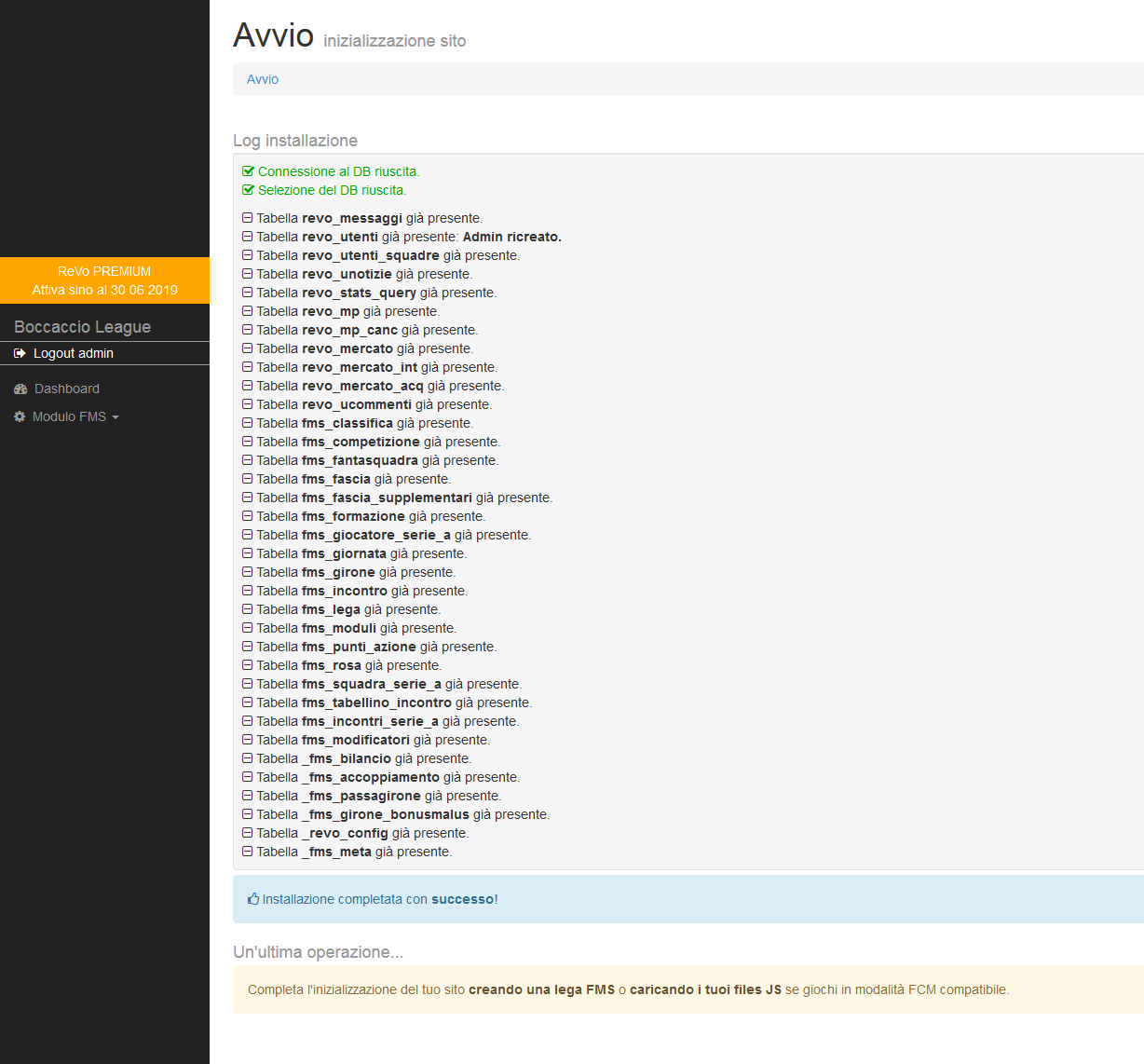Image resolution: width=1144 pixels, height=1064 pixels.
Task: Expand the Modulo FMS dropdown caret
Action: coord(116,417)
